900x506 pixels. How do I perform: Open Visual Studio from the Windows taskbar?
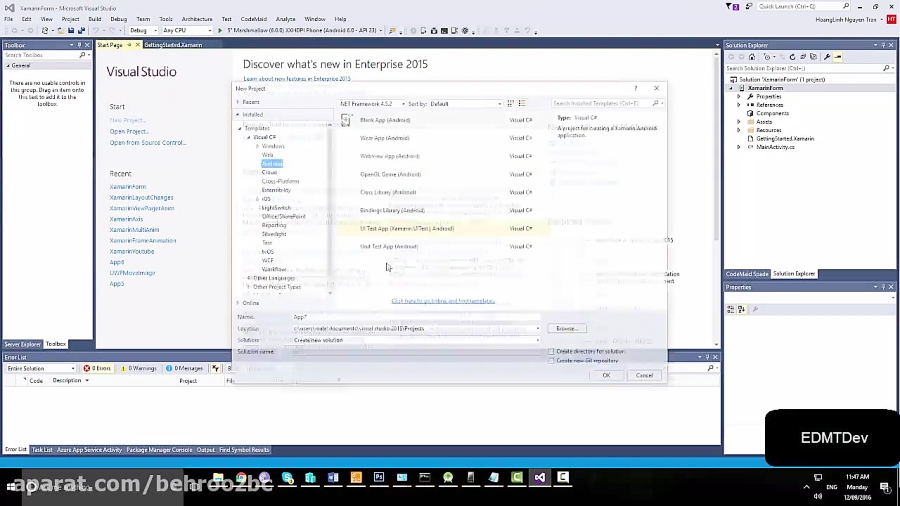coord(540,478)
